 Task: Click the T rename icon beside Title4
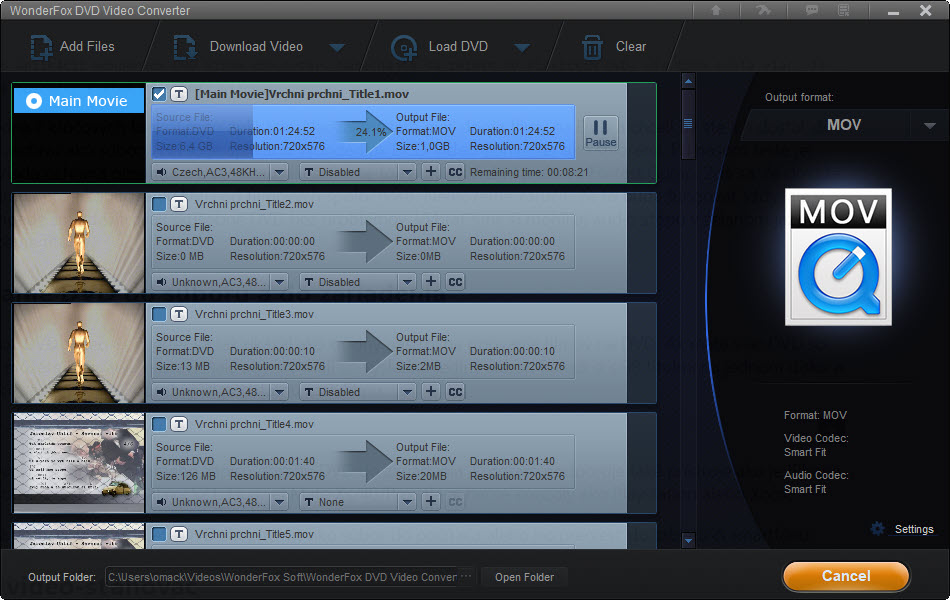tap(179, 424)
